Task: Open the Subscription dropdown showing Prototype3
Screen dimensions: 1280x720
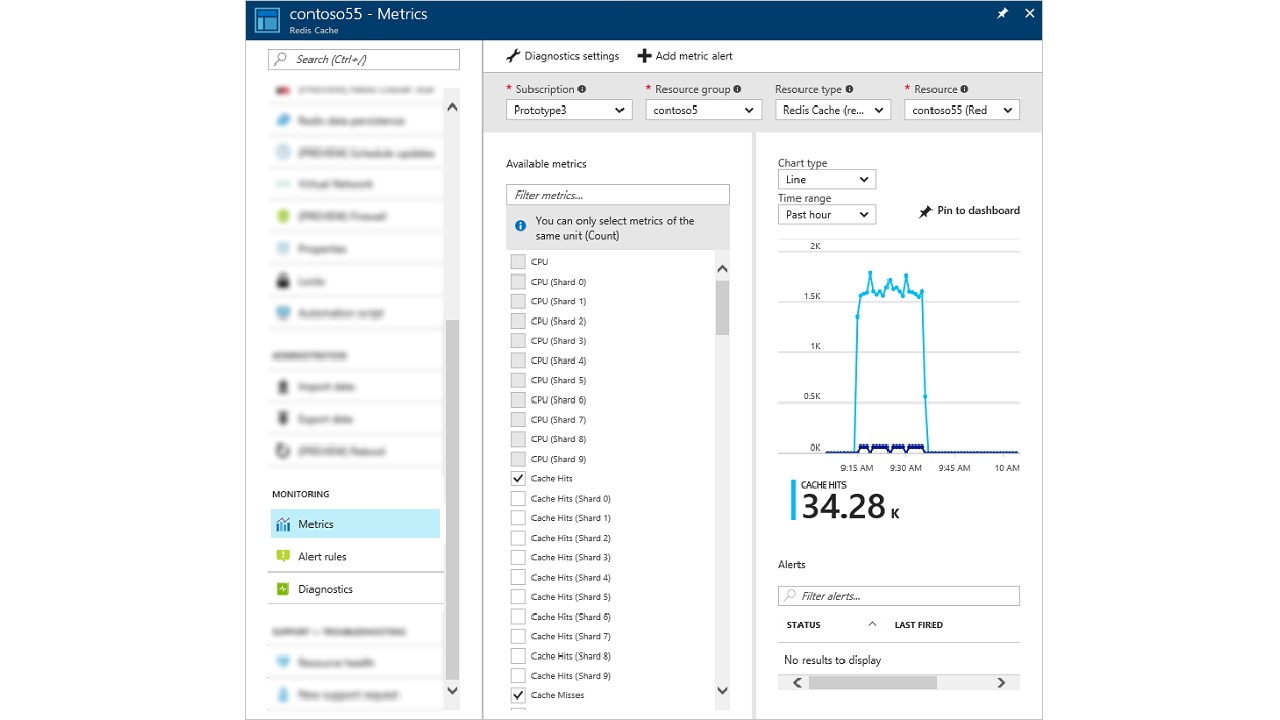Action: [x=569, y=110]
